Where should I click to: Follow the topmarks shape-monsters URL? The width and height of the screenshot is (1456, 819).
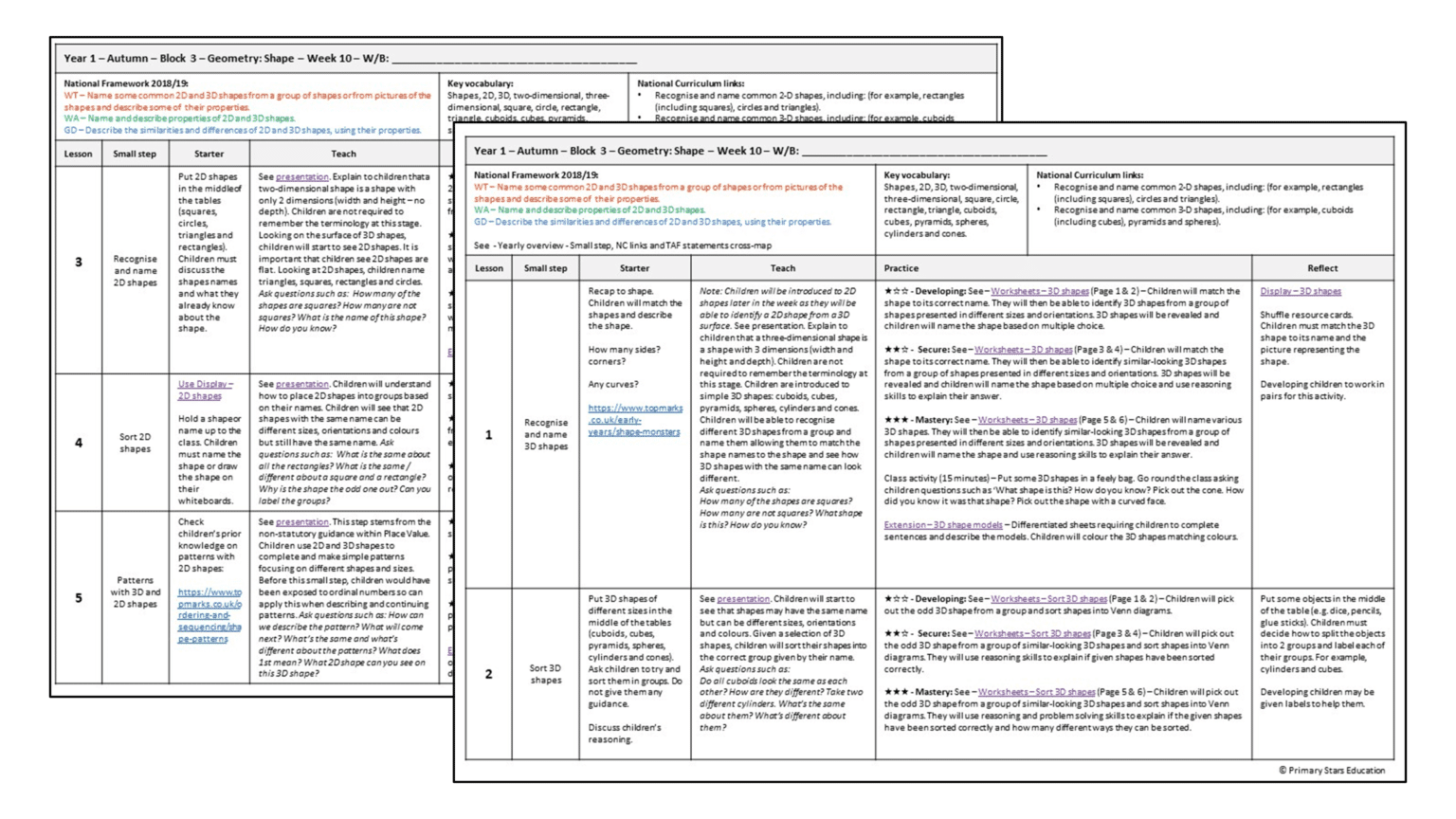tap(634, 420)
